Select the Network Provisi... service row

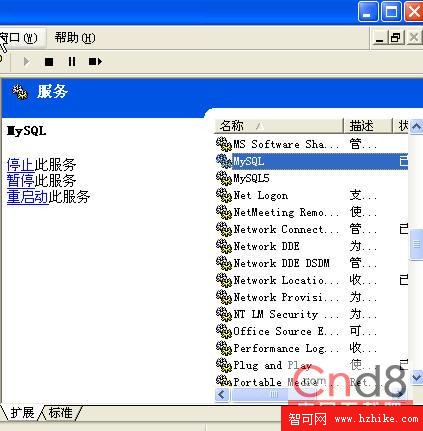click(x=311, y=297)
